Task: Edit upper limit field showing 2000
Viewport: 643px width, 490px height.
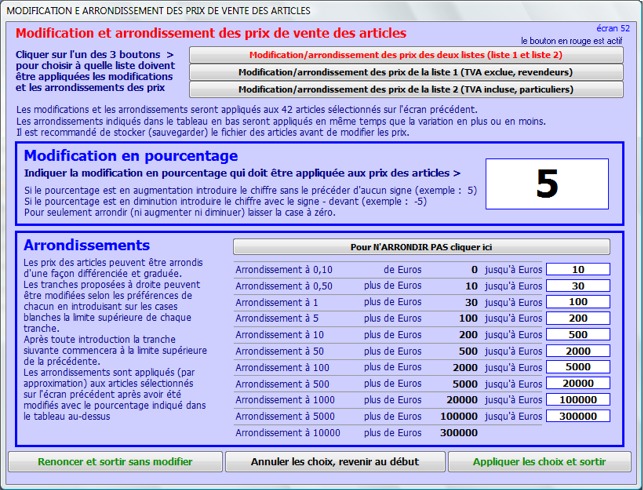Action: [x=578, y=351]
